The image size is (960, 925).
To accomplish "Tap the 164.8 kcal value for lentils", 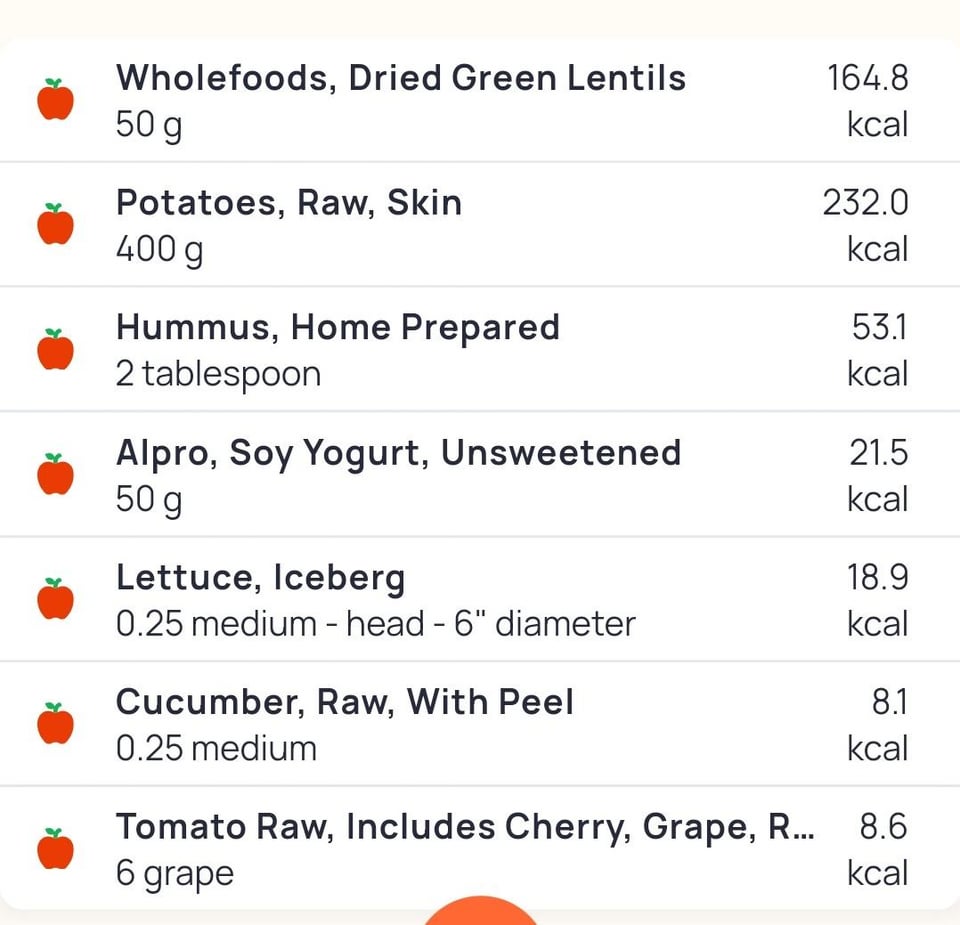I will (x=868, y=78).
